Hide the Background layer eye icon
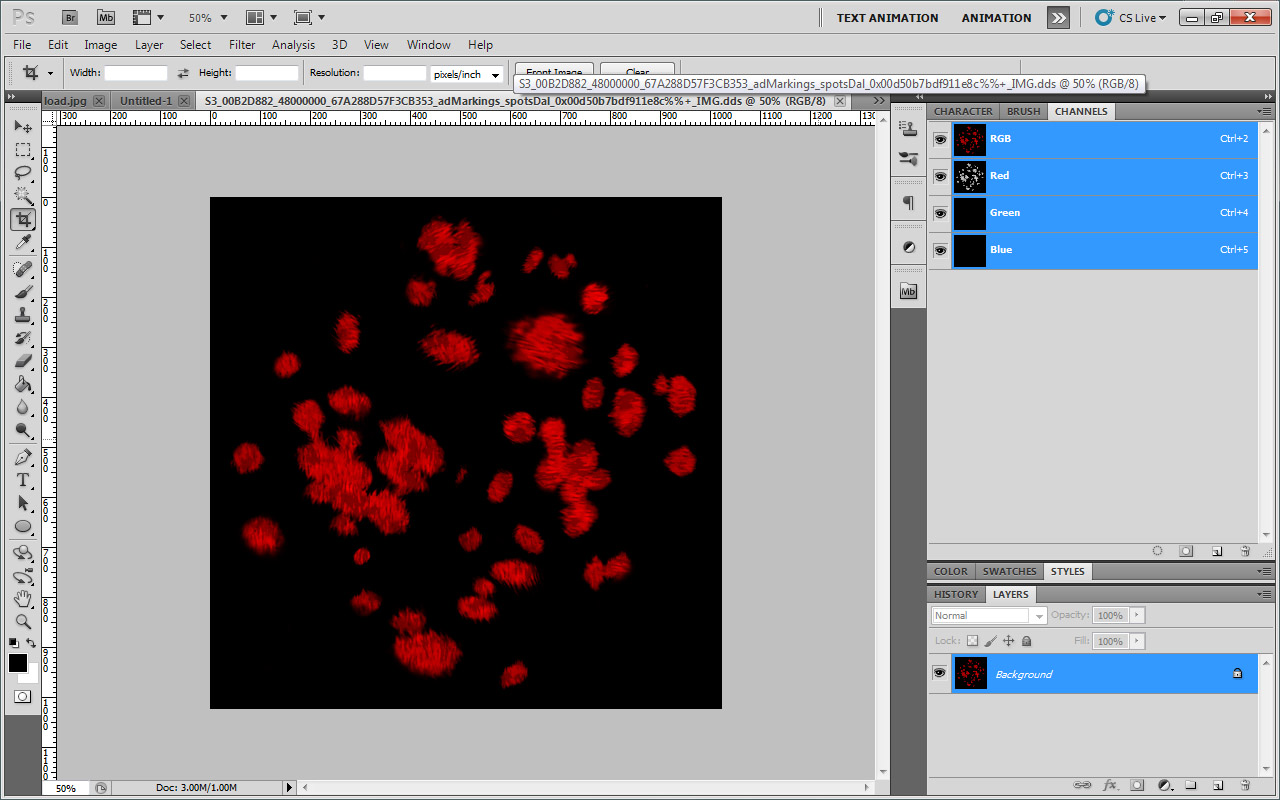This screenshot has width=1280, height=800. point(940,674)
